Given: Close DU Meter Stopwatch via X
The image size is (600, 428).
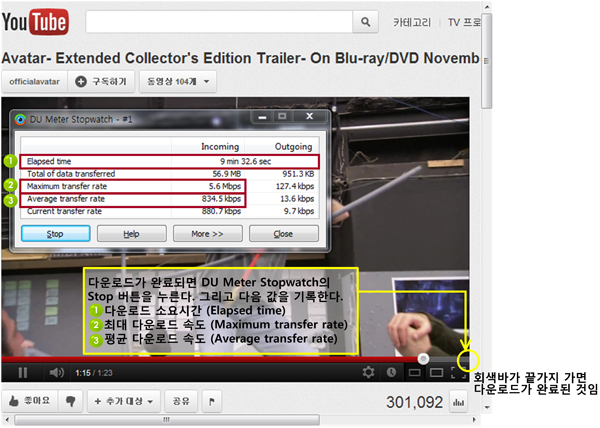Looking at the screenshot, I should click(310, 116).
